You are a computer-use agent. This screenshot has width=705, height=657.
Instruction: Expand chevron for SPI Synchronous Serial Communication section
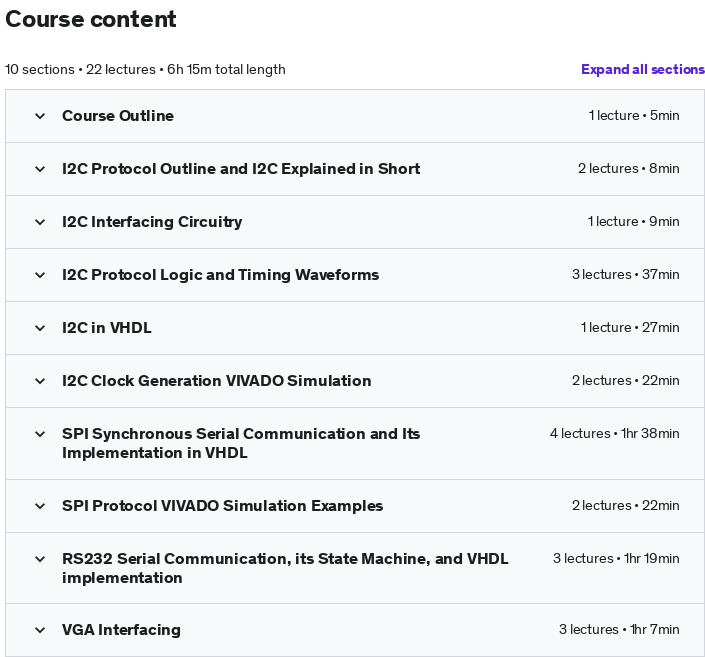[40, 434]
